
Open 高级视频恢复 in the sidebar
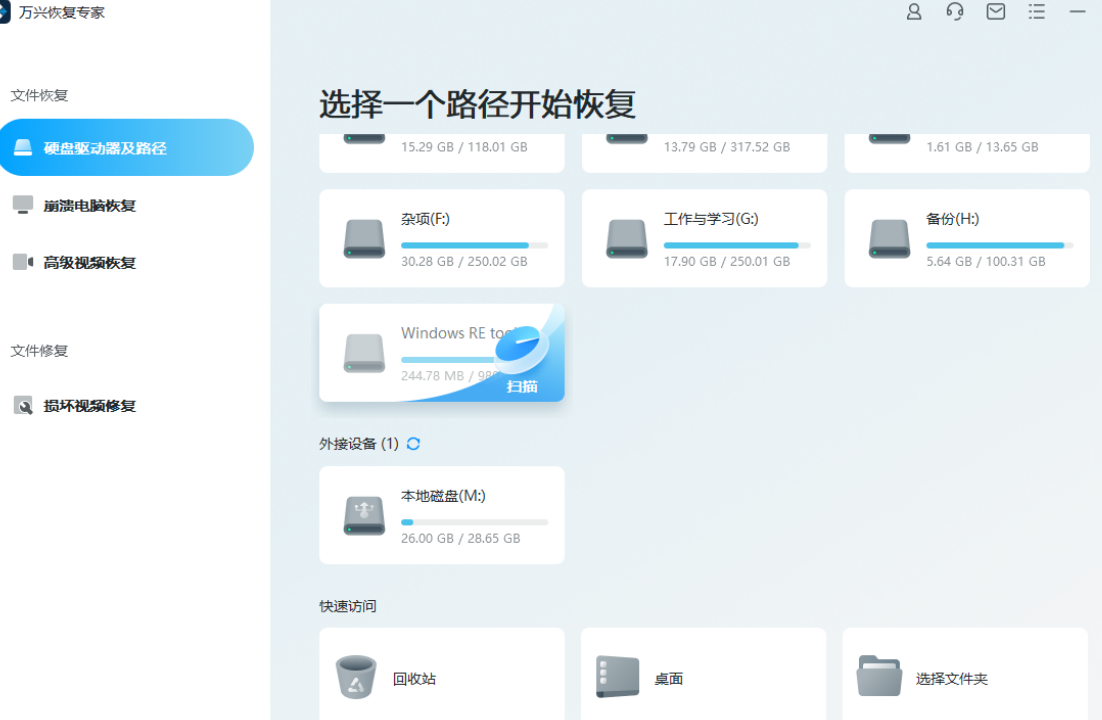pos(88,263)
